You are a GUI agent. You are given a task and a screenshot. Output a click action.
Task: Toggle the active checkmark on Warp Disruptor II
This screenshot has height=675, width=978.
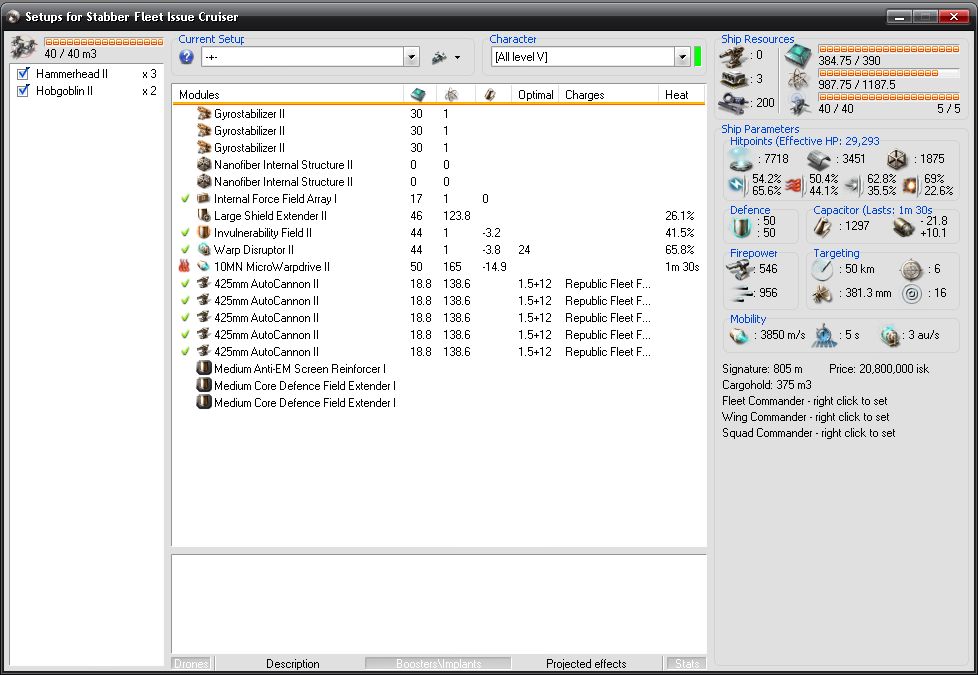pos(185,250)
